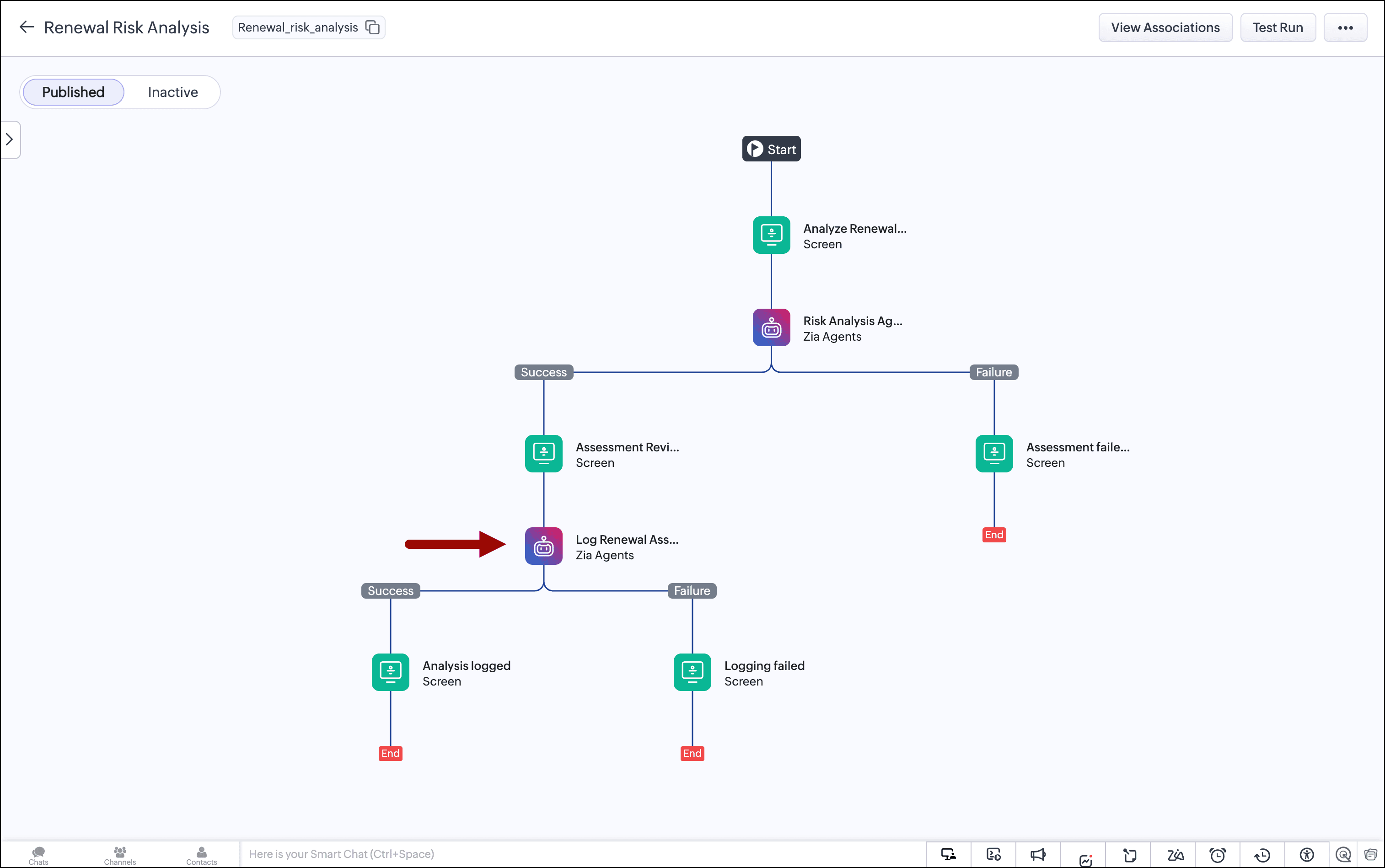Click the megaphone announcement icon
Screen dimensions: 1385x868
point(1038,855)
